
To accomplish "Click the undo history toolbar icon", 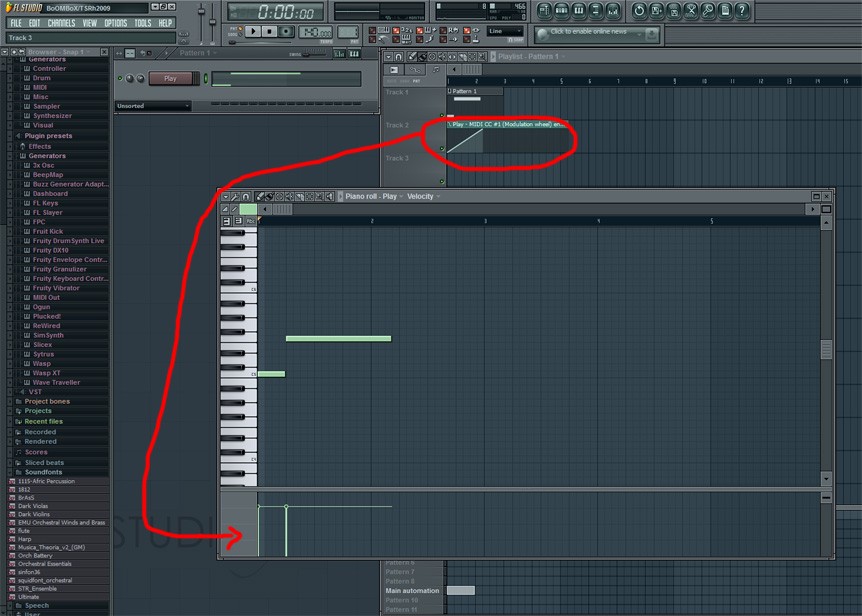I will point(639,10).
